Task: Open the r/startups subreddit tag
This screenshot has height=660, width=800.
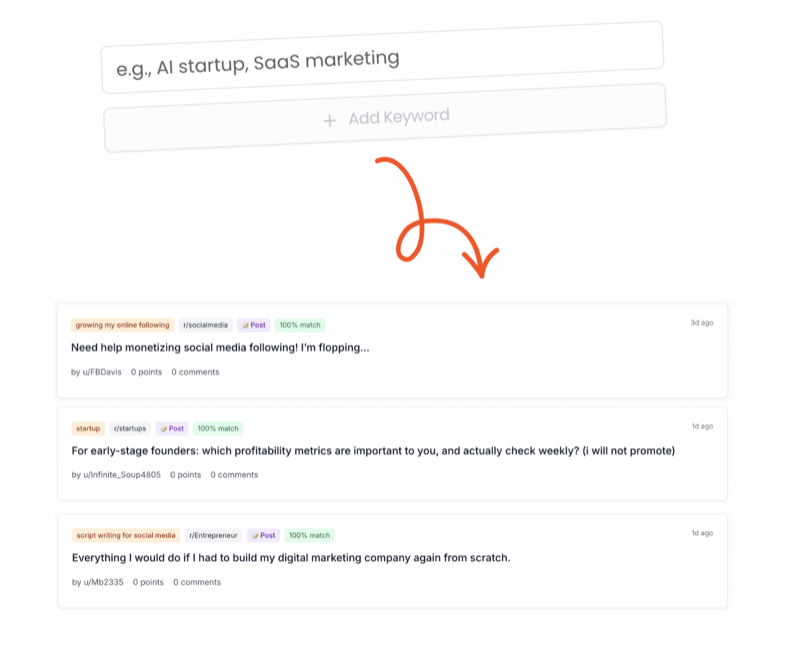Action: point(129,429)
